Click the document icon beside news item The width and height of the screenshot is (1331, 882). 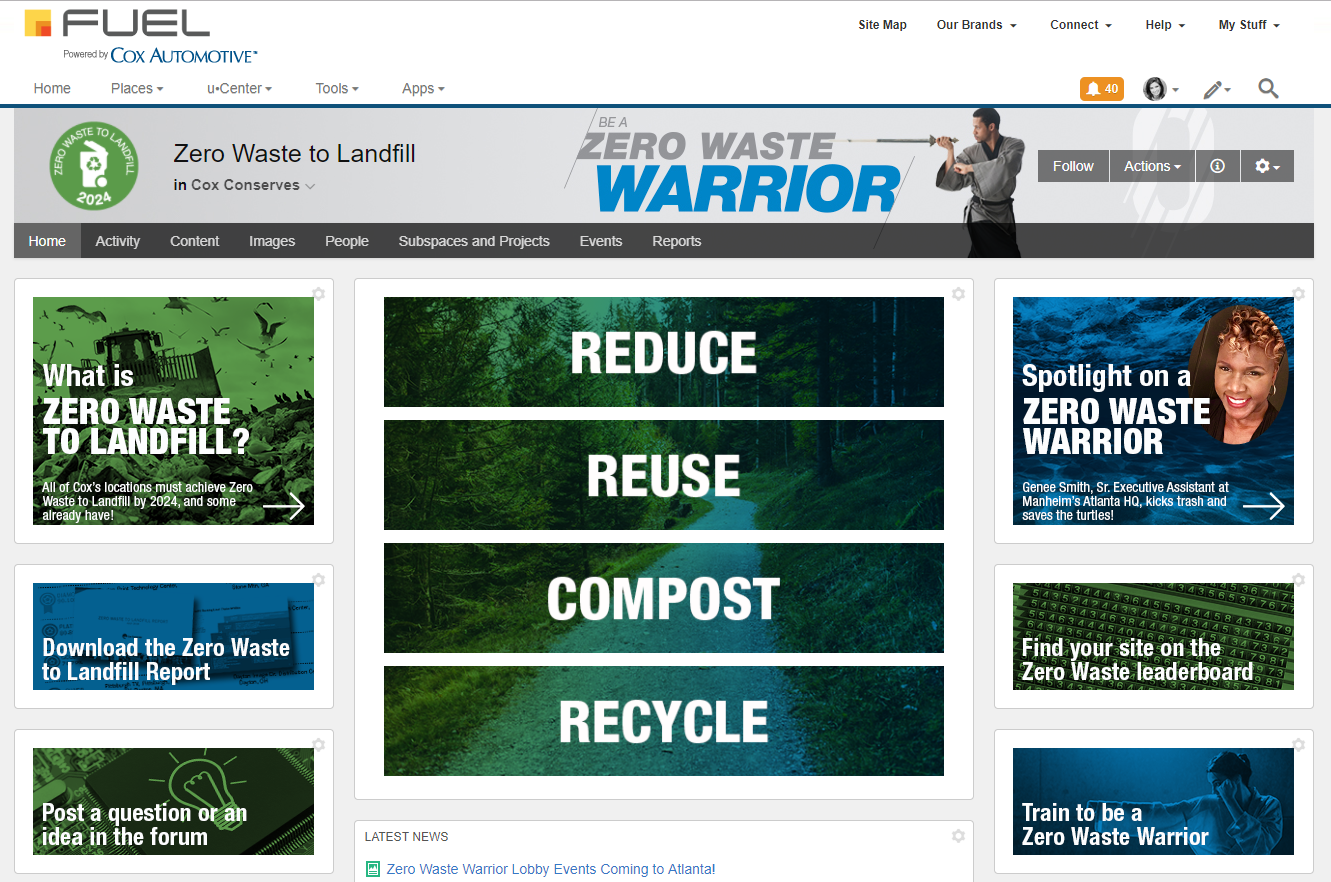point(373,869)
